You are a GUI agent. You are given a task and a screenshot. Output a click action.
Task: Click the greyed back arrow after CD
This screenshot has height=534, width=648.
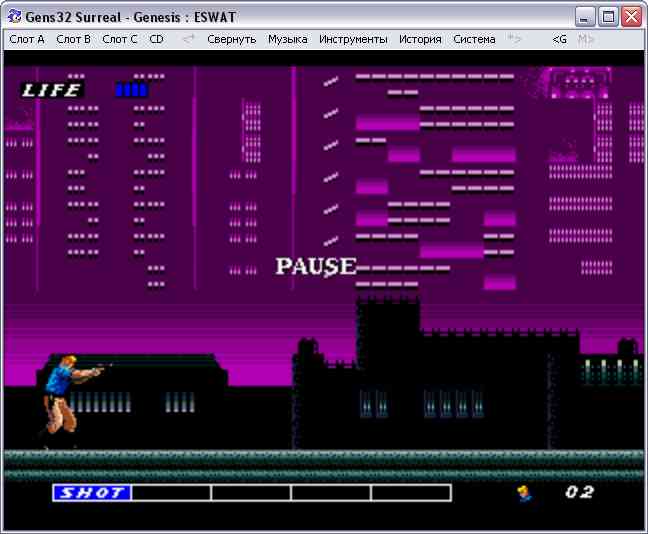point(188,40)
